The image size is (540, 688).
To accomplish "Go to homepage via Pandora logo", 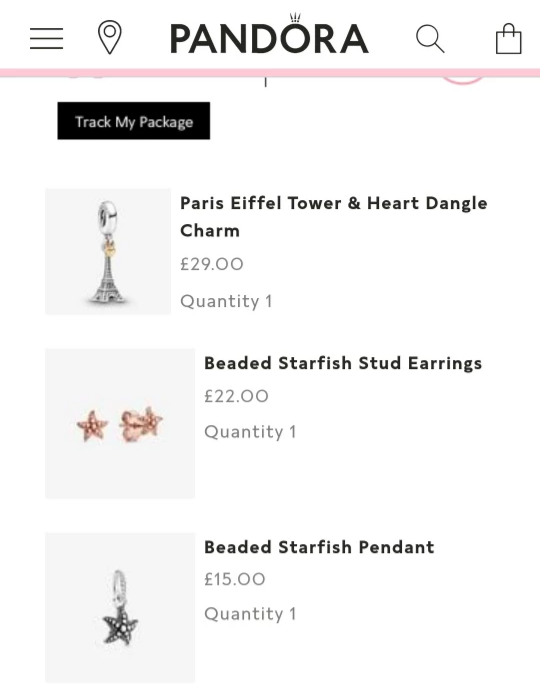I will (x=269, y=38).
